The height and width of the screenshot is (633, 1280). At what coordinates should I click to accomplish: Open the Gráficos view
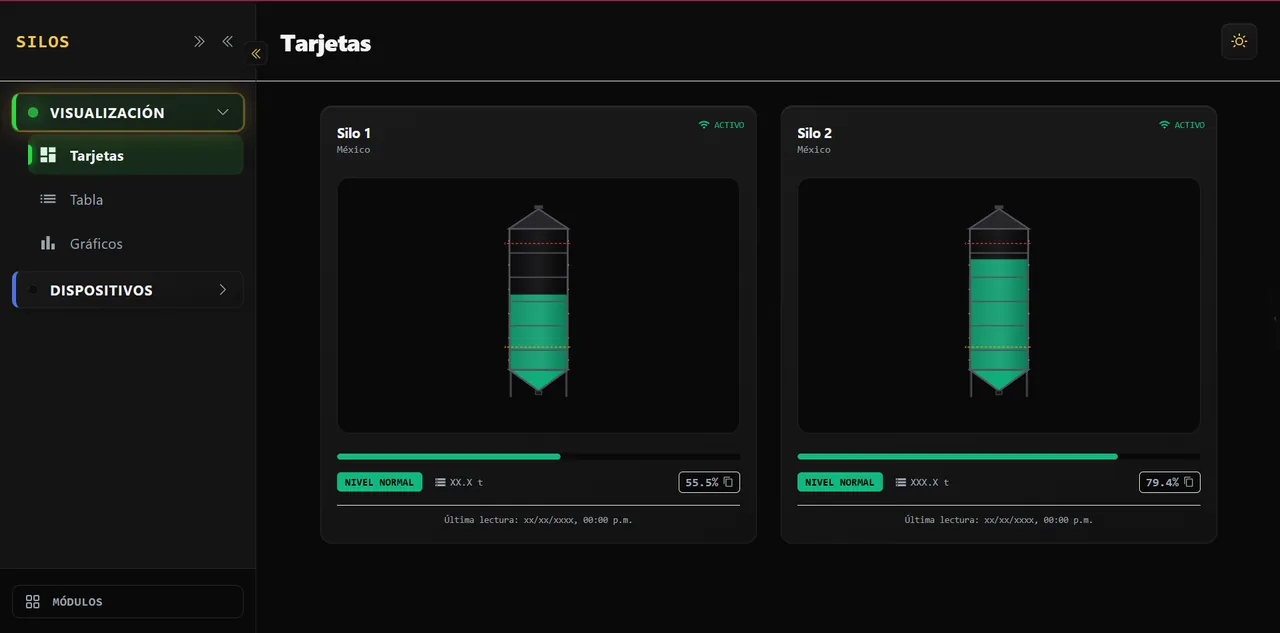(x=136, y=243)
